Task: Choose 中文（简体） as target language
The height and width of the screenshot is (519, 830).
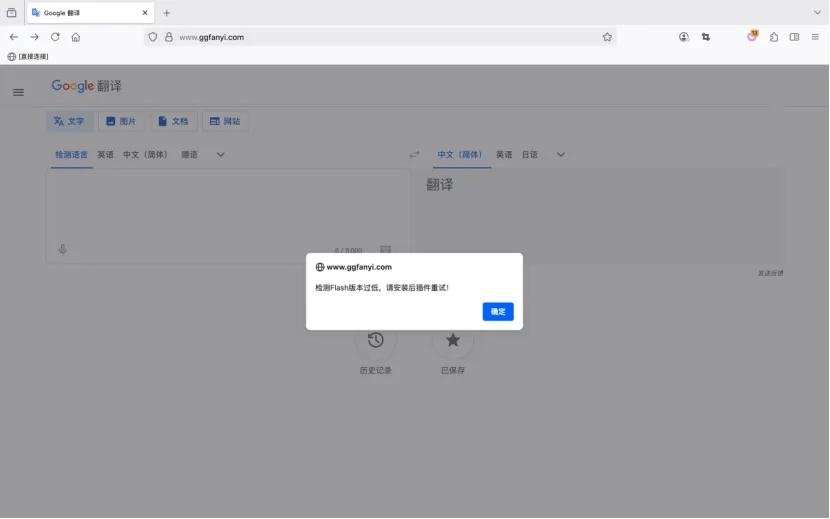Action: [x=461, y=155]
